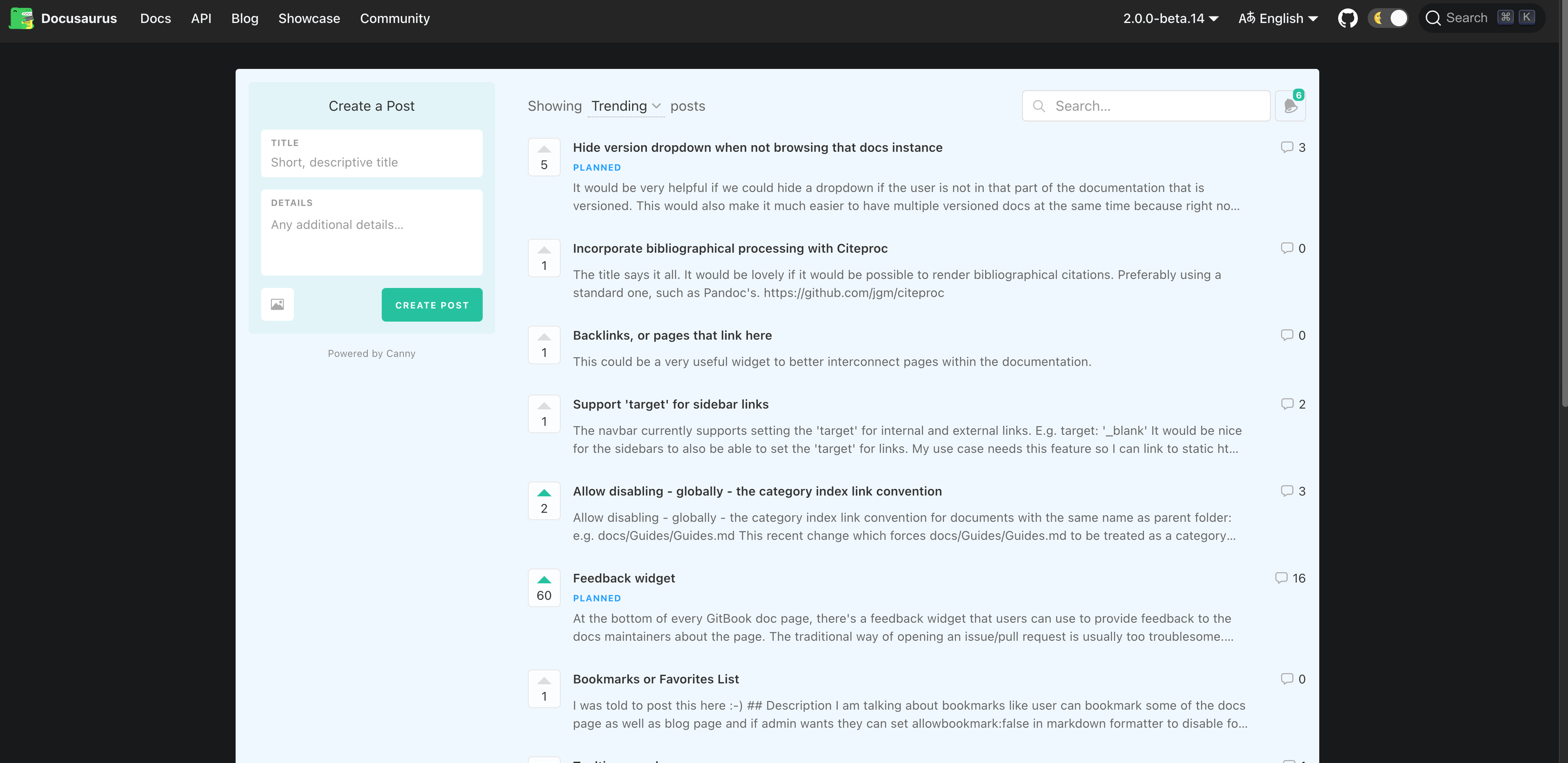Change the Trending sort dropdown

[627, 107]
